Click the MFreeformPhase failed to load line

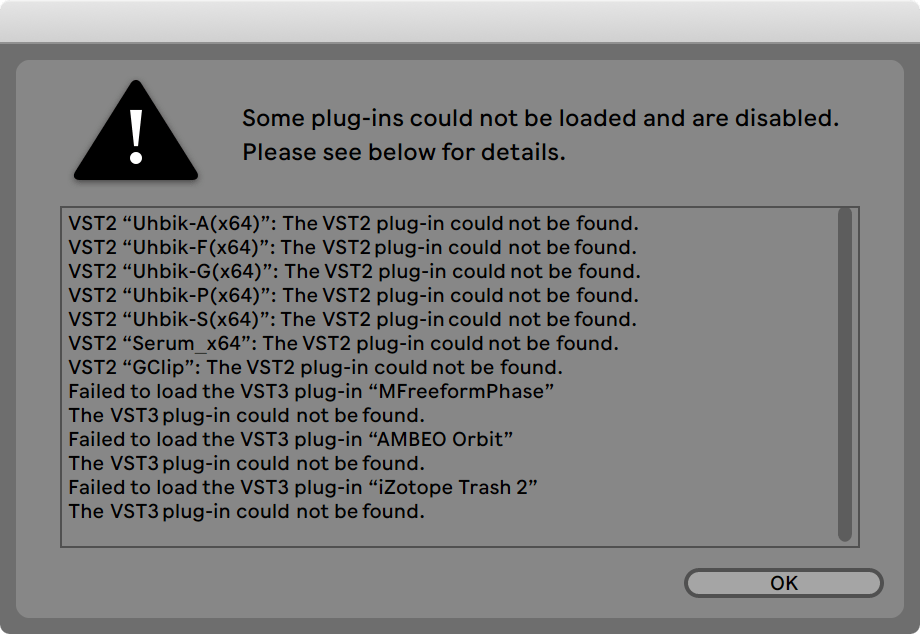311,391
